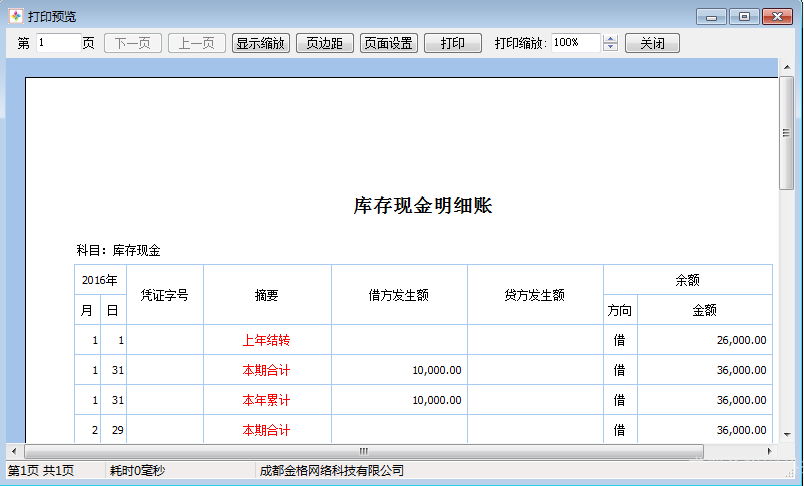Click the horizontal scrollbar right arrow

pos(771,451)
